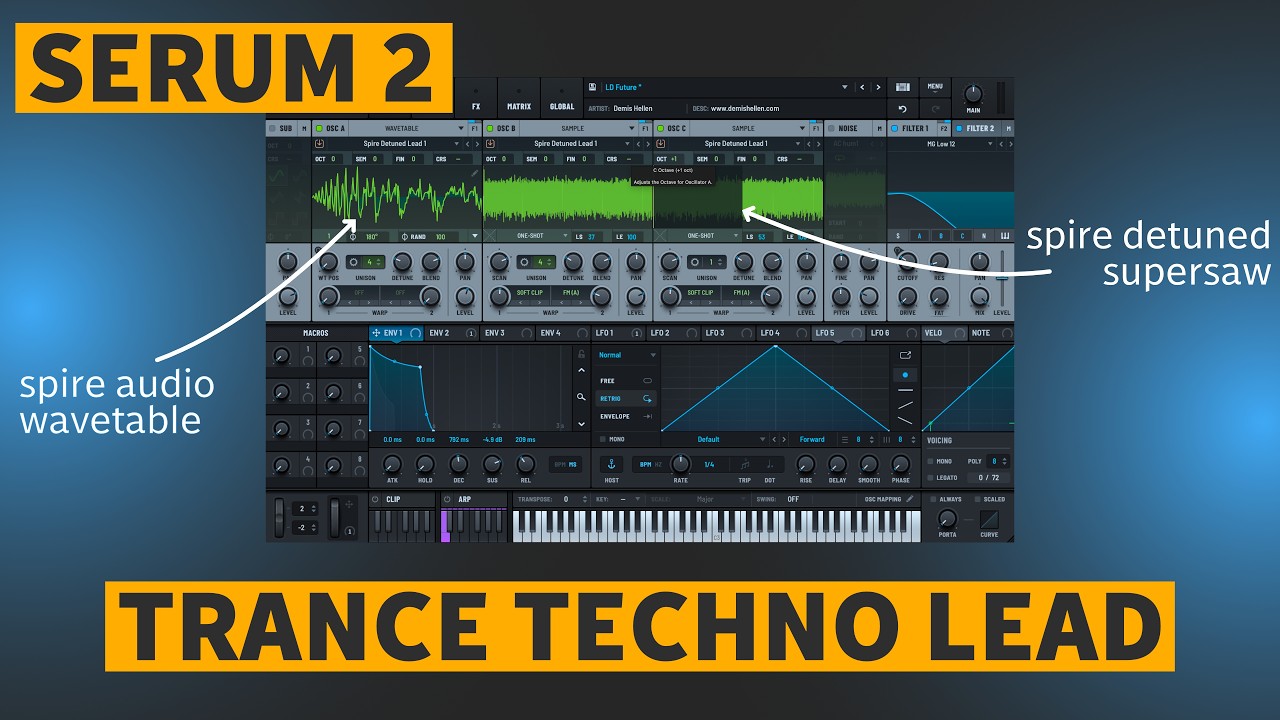Select the LFO point draw dot tool

click(905, 375)
